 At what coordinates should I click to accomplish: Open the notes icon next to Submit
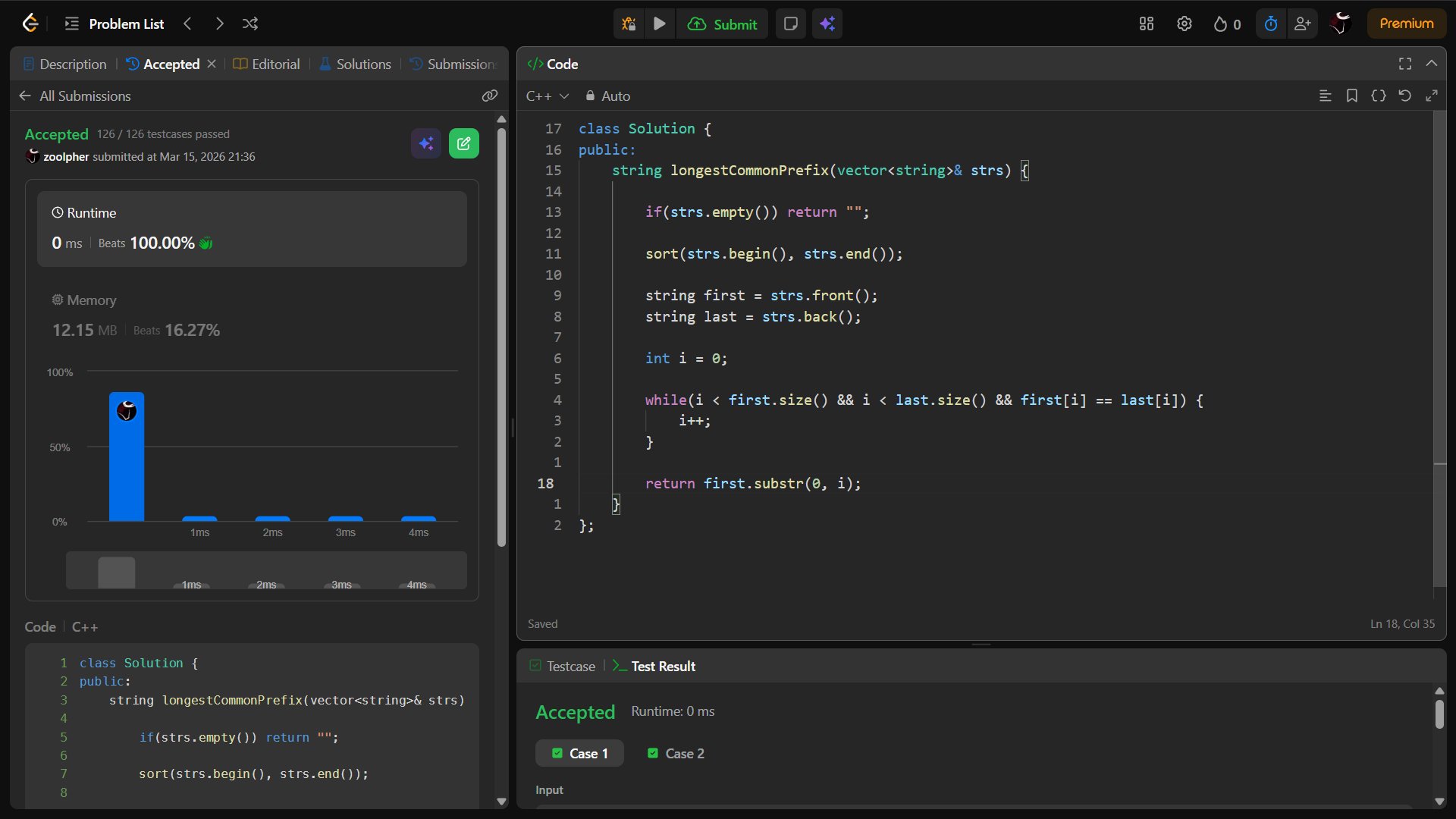(790, 24)
